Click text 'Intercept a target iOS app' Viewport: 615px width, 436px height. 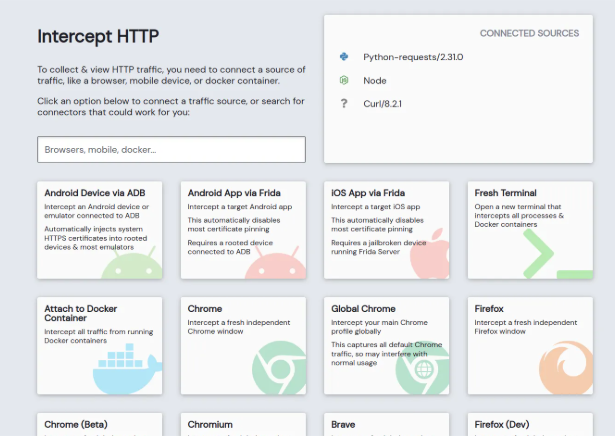375,207
